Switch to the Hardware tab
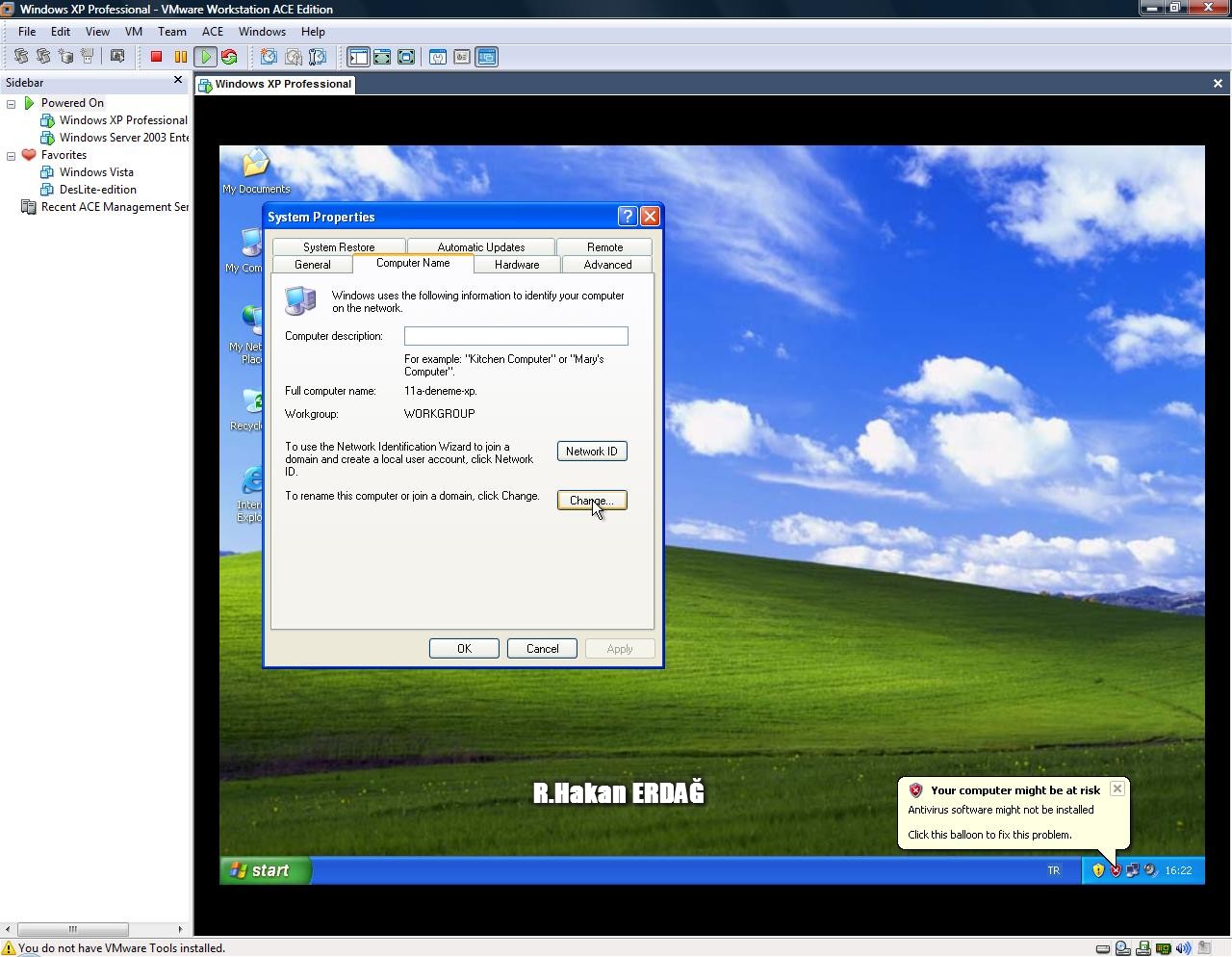Image resolution: width=1232 pixels, height=957 pixels. pos(517,265)
